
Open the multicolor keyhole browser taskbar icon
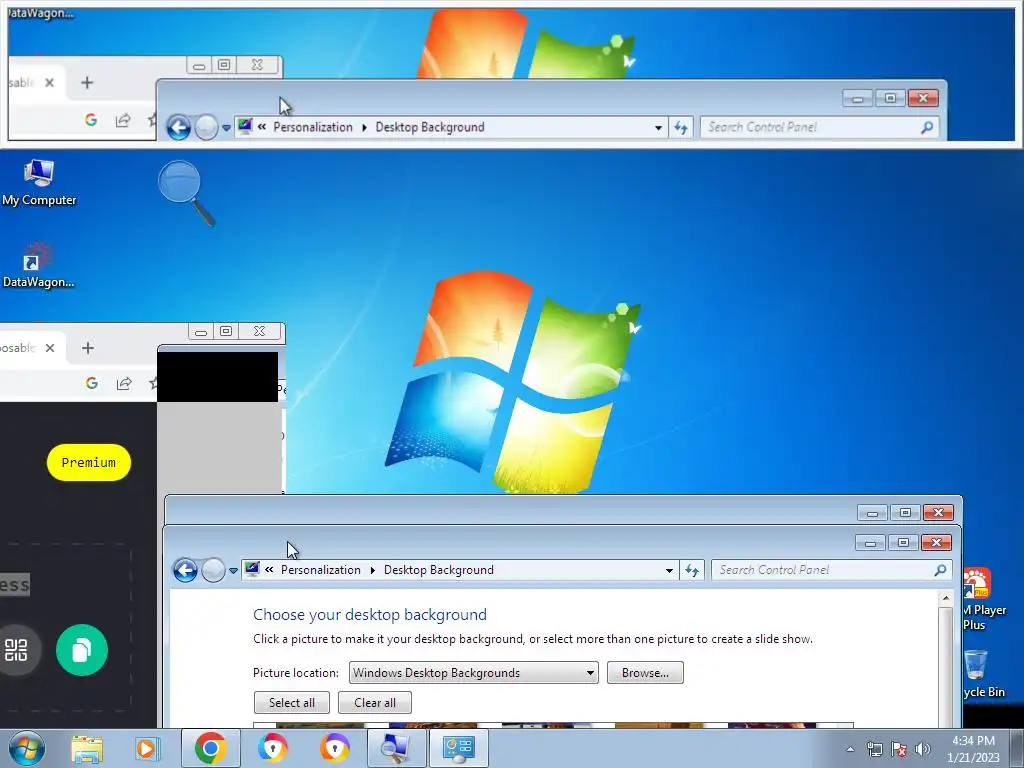coord(272,748)
